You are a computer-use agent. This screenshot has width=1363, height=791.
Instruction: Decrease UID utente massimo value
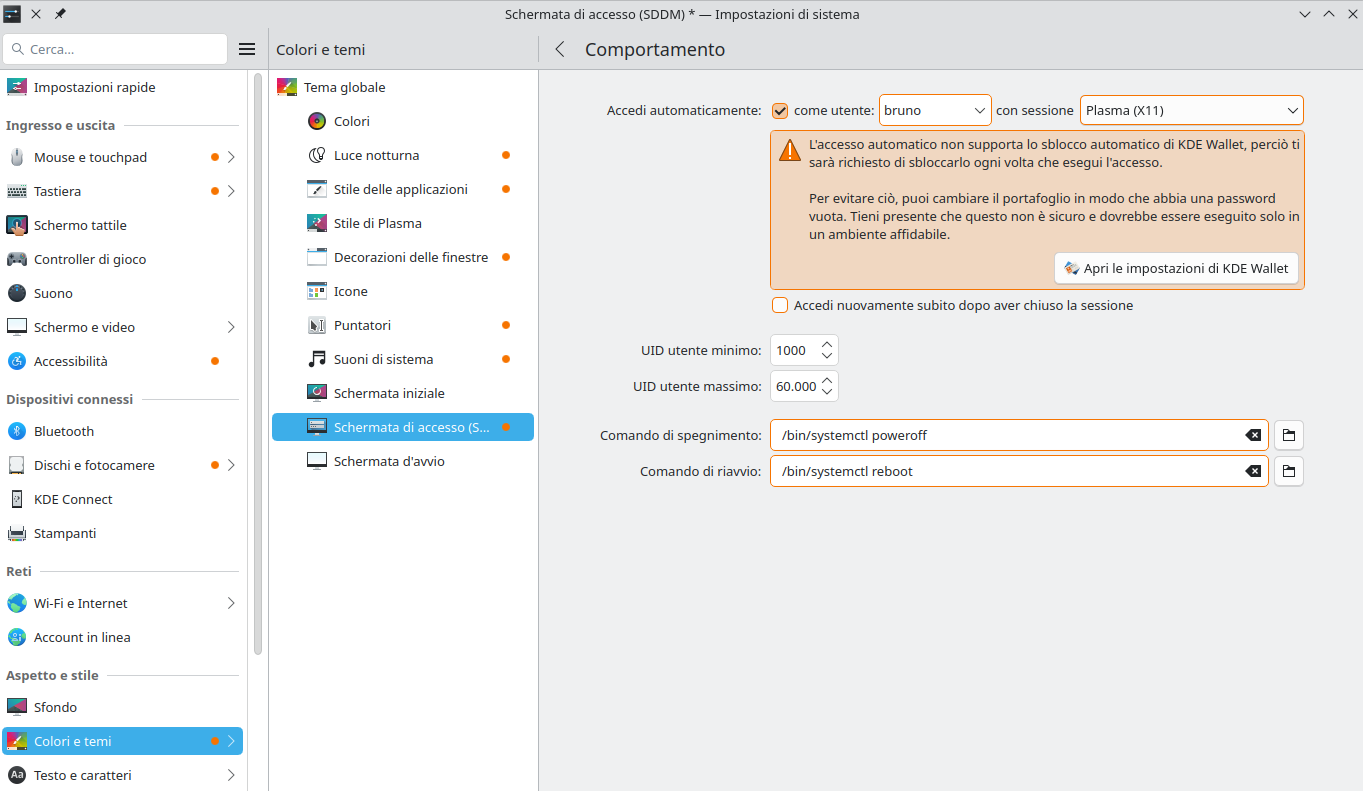[827, 392]
